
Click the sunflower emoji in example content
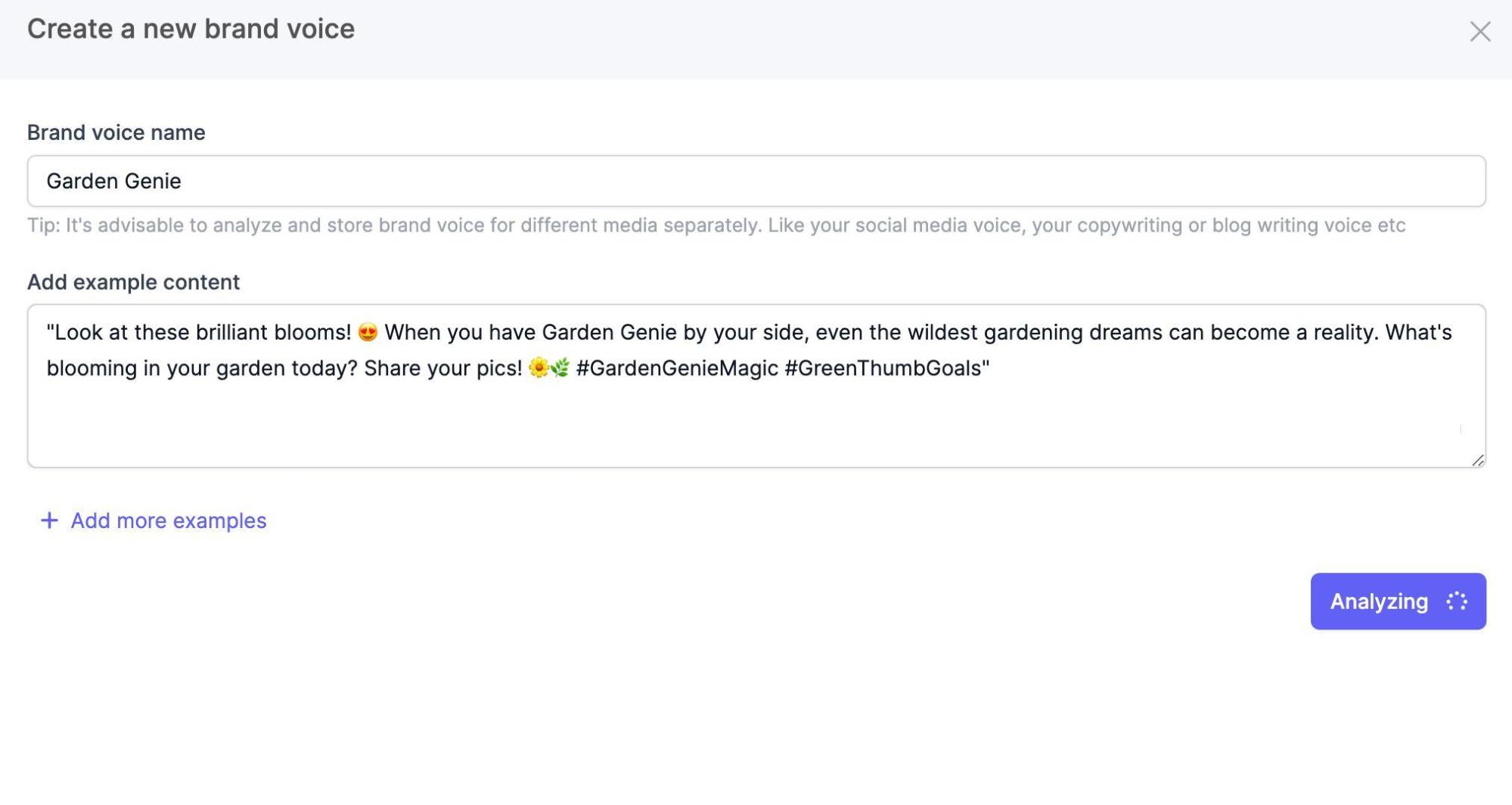(x=539, y=368)
